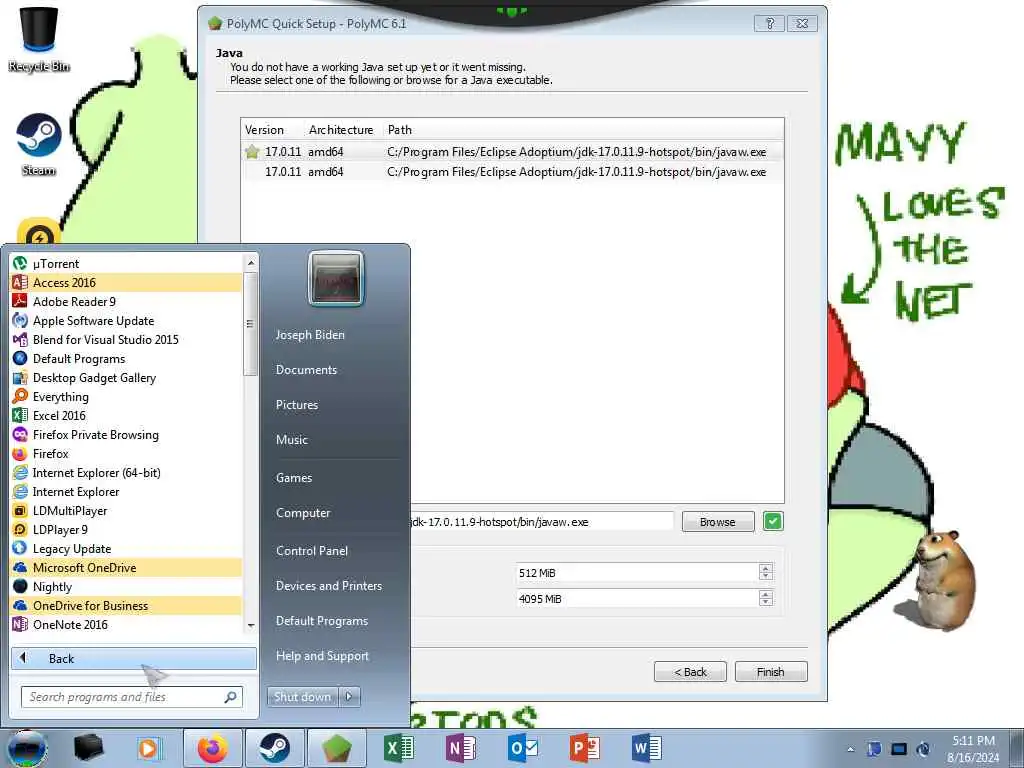
Task: Launch Nightly browser
Action: [126, 586]
